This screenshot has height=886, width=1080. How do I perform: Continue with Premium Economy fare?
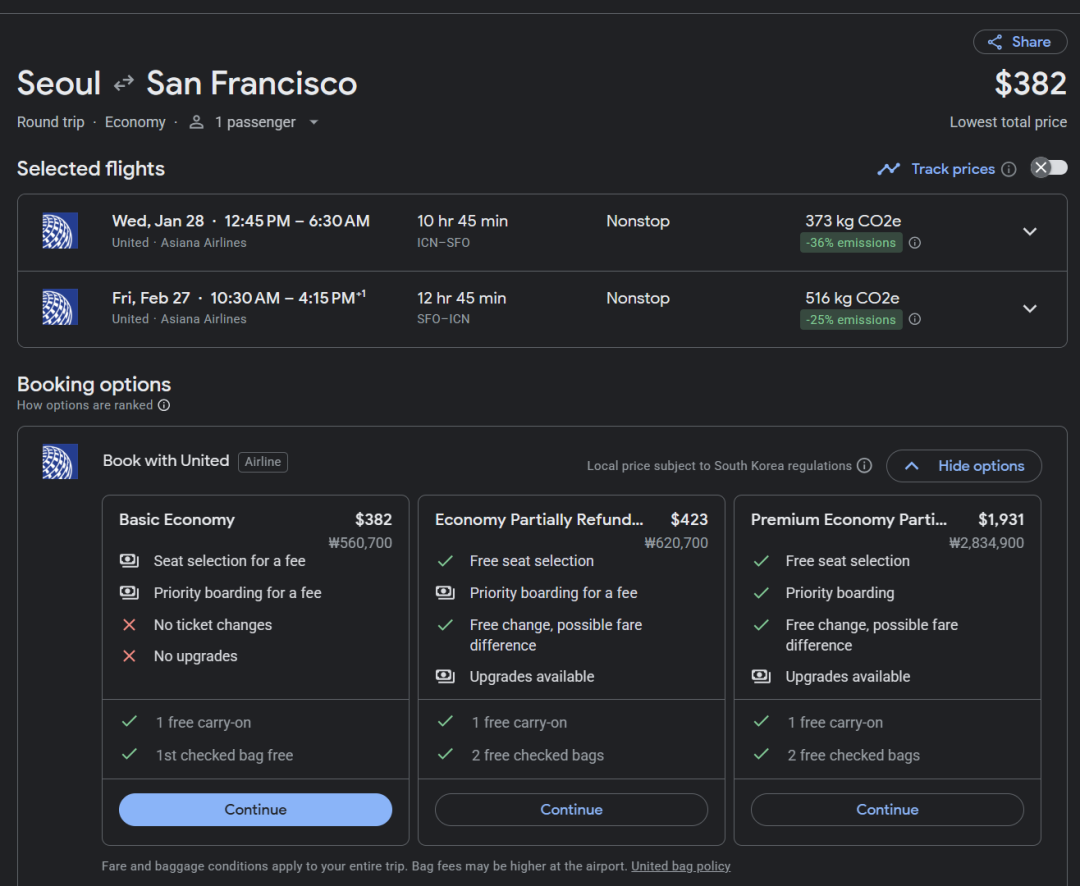pos(887,810)
